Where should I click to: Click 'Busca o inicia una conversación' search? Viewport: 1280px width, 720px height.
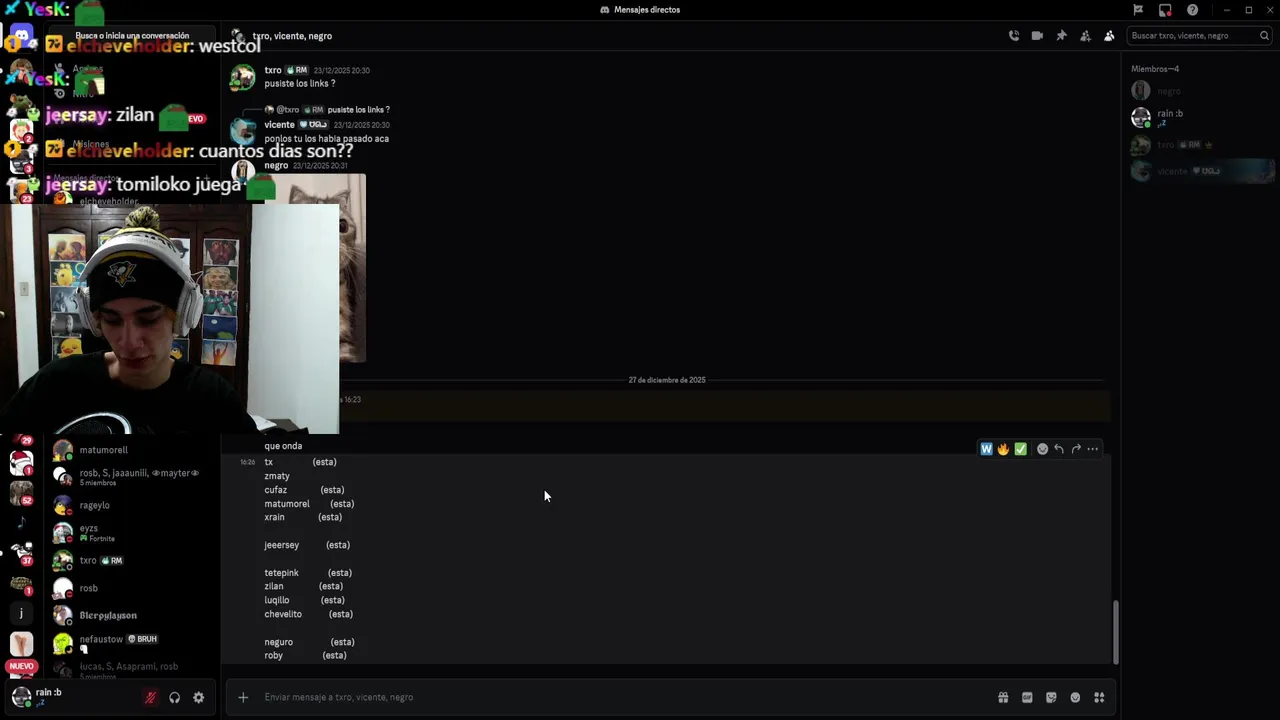click(x=132, y=36)
